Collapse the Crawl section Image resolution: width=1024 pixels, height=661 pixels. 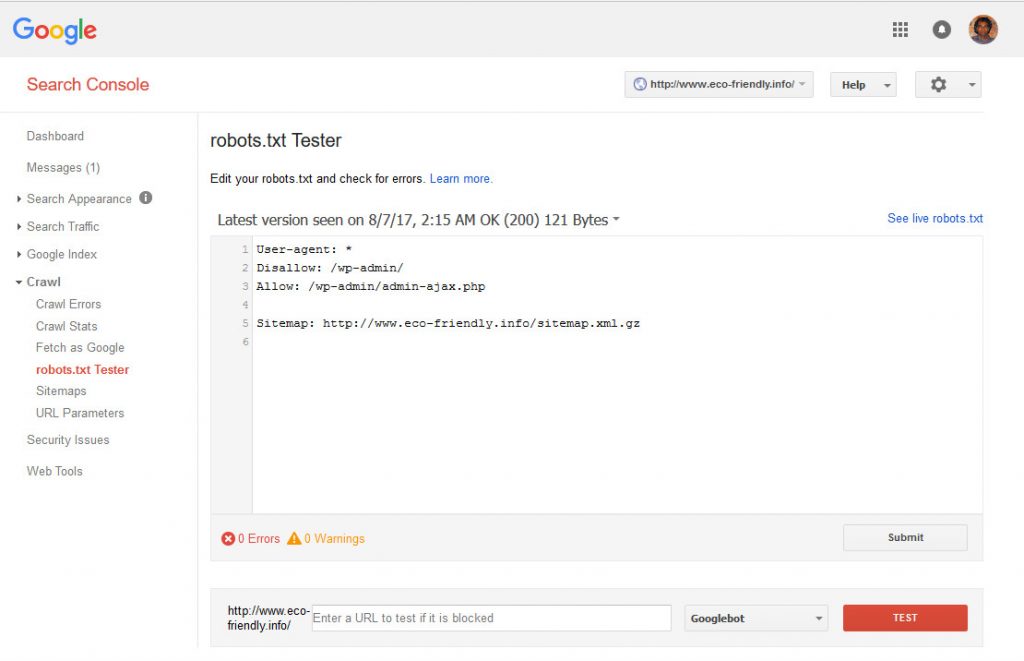(19, 282)
